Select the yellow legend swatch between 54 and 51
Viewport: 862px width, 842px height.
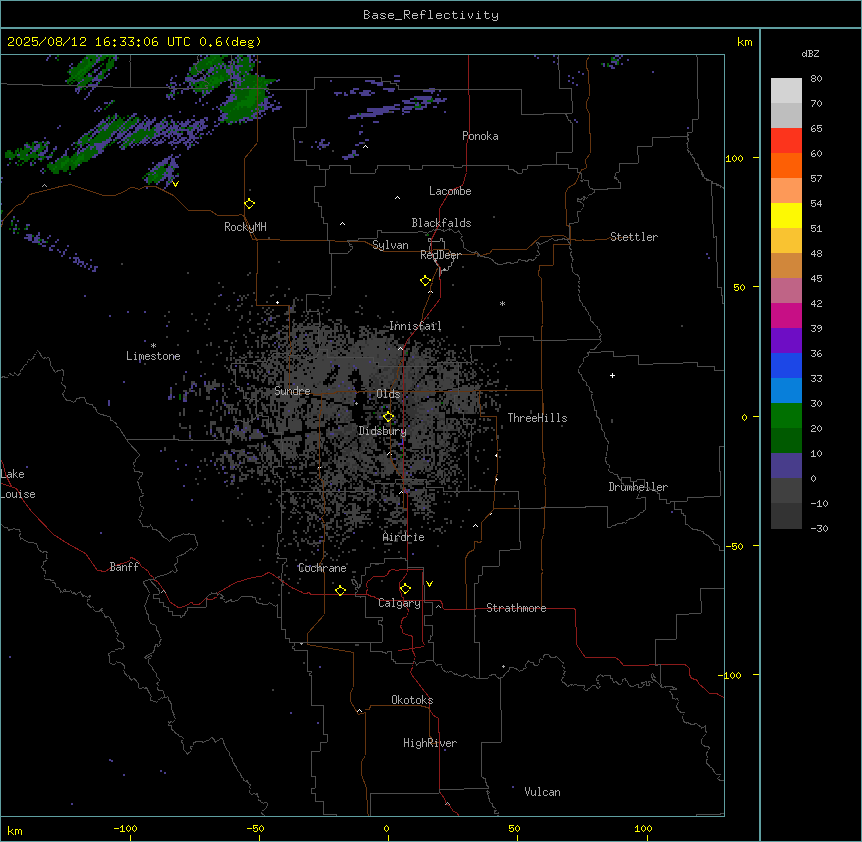pos(786,215)
